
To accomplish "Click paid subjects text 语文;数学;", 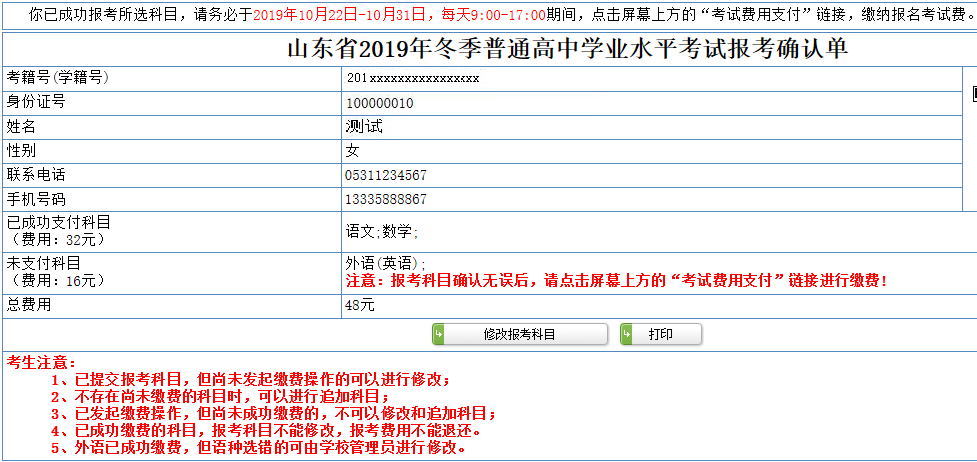I will pyautogui.click(x=382, y=231).
